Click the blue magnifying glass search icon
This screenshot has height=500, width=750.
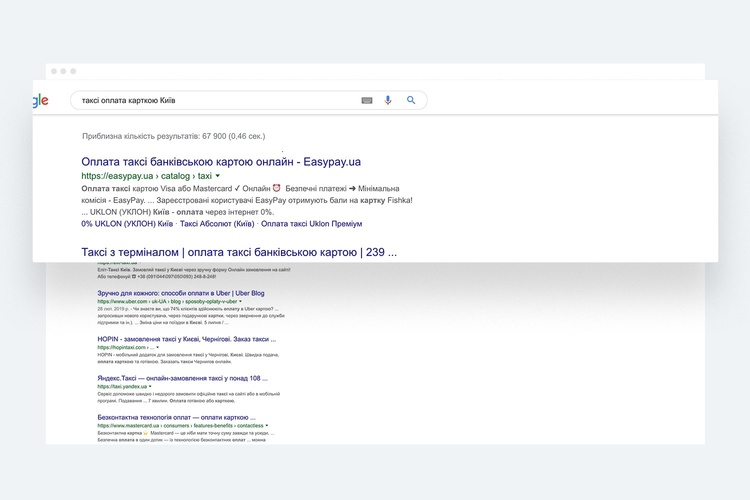(x=411, y=100)
